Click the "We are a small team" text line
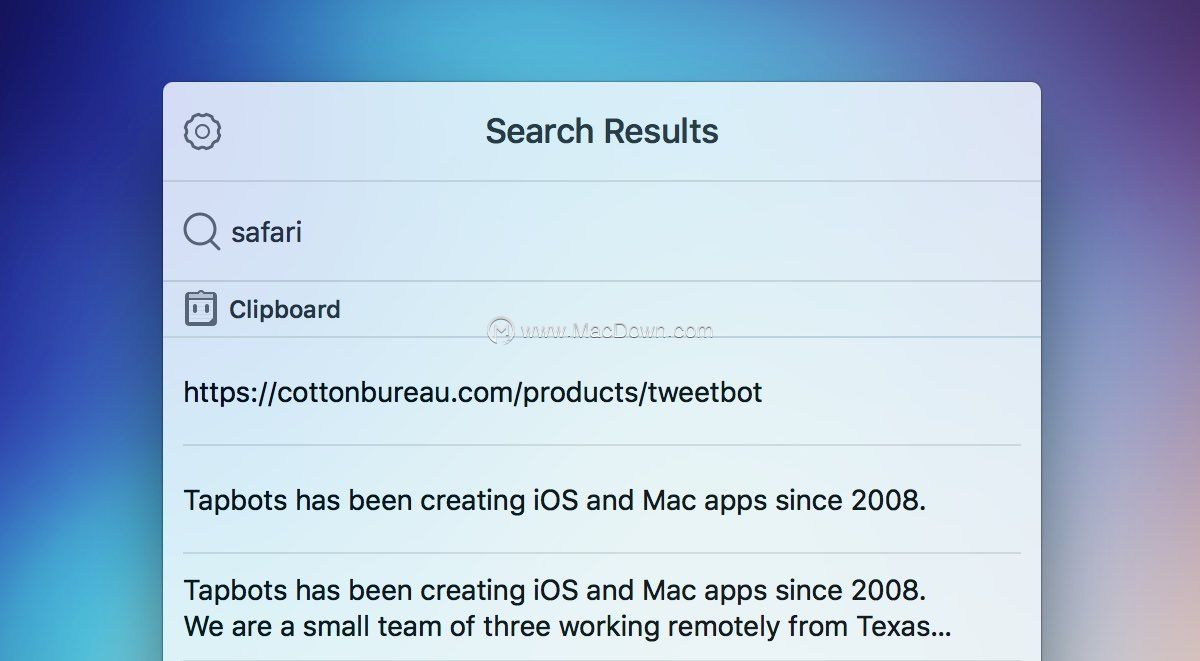The height and width of the screenshot is (661, 1200). 567,627
